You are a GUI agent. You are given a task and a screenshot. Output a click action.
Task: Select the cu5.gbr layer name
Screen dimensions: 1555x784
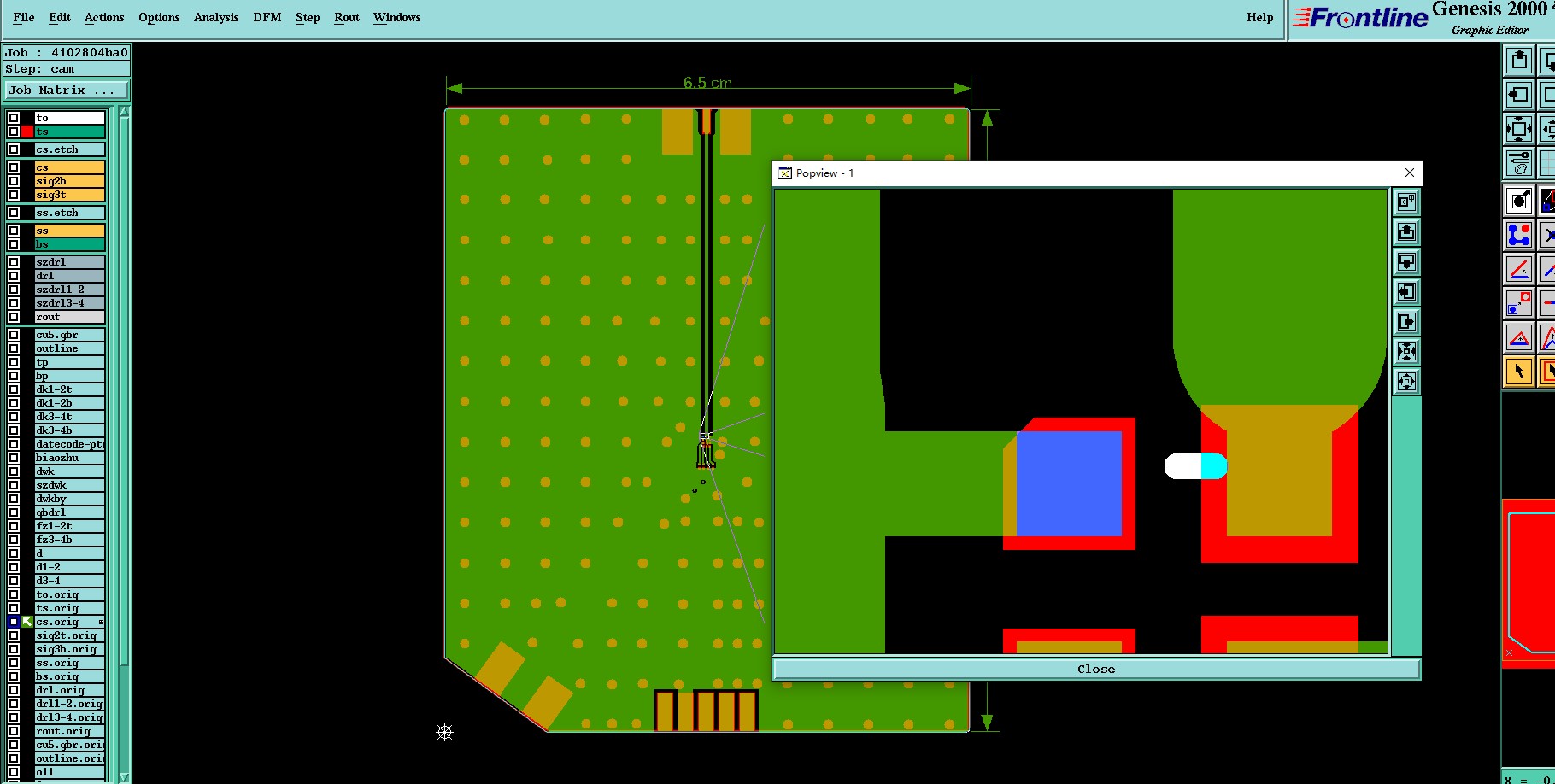[x=70, y=335]
